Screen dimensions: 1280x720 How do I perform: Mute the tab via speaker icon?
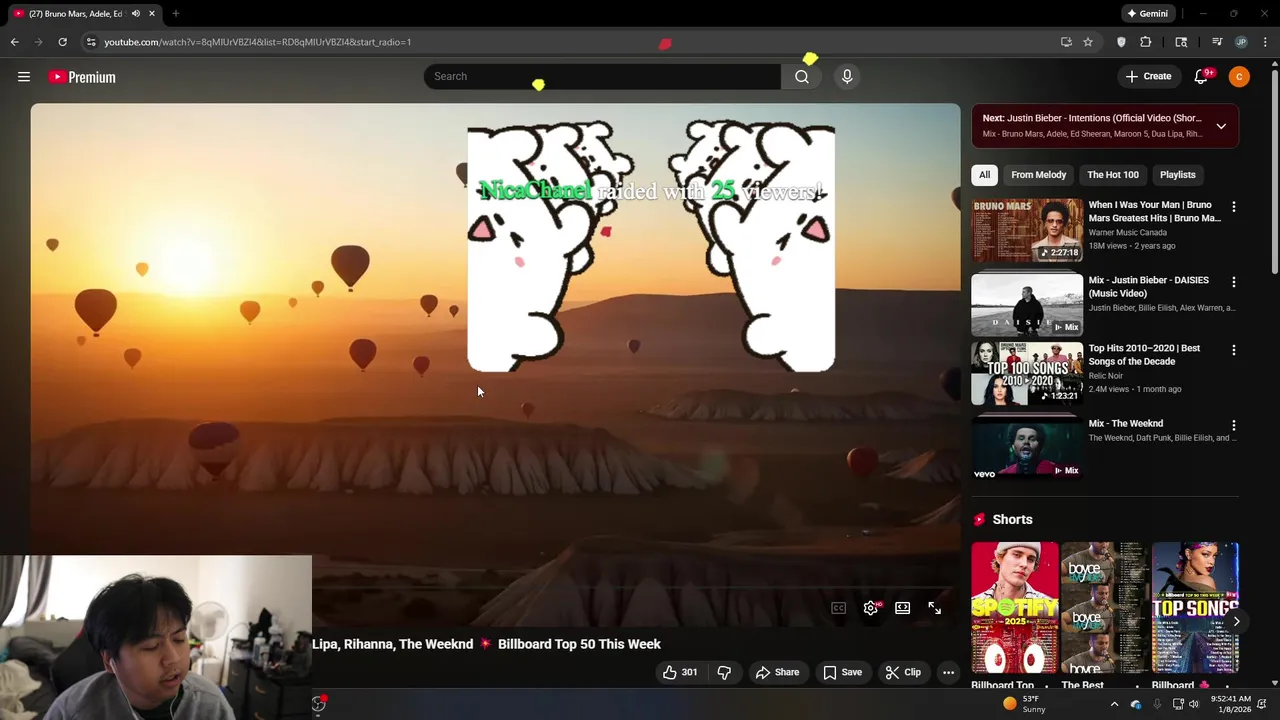(135, 14)
